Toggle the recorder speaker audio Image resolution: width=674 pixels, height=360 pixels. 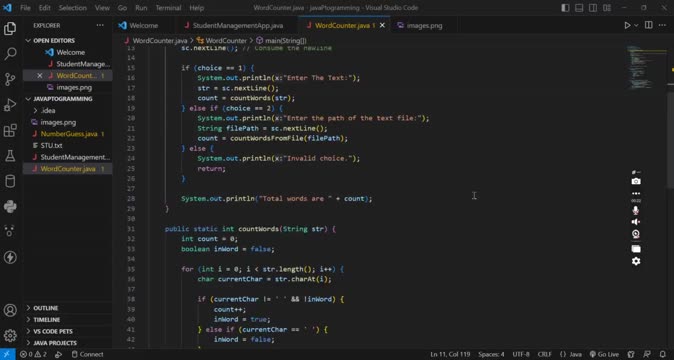636,222
